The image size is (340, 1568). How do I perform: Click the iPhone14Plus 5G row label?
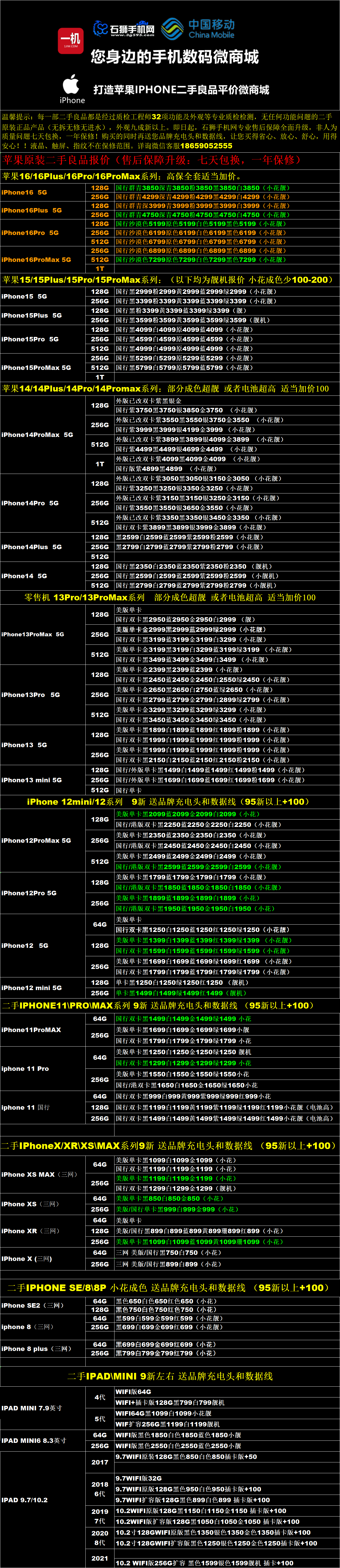click(32, 547)
